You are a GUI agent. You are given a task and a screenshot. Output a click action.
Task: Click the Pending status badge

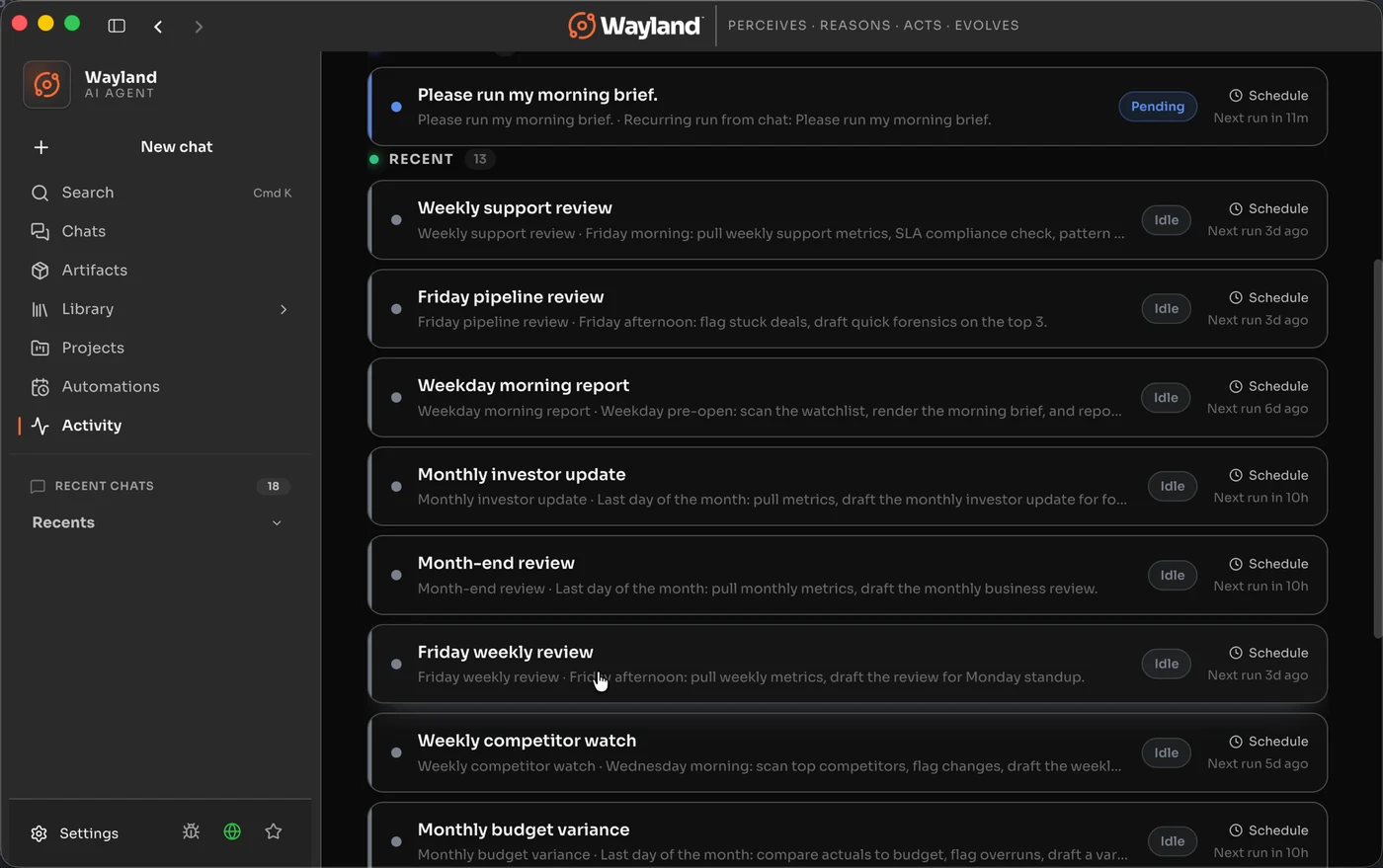click(1158, 107)
